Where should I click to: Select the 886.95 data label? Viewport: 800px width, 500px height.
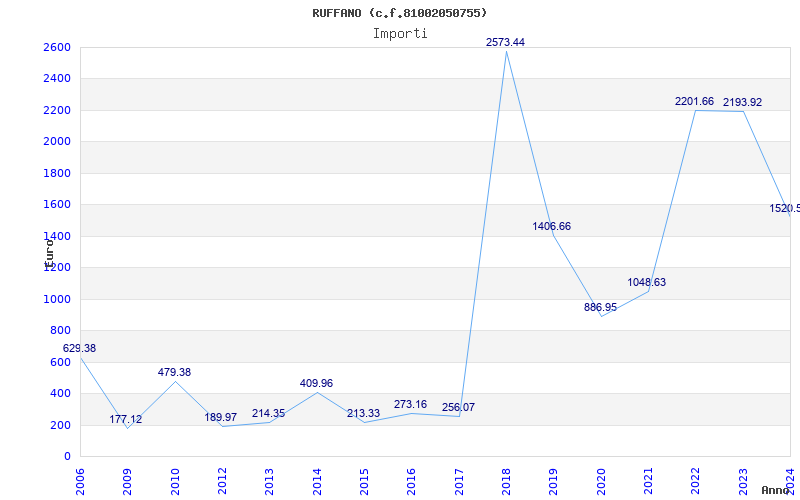[x=601, y=308]
